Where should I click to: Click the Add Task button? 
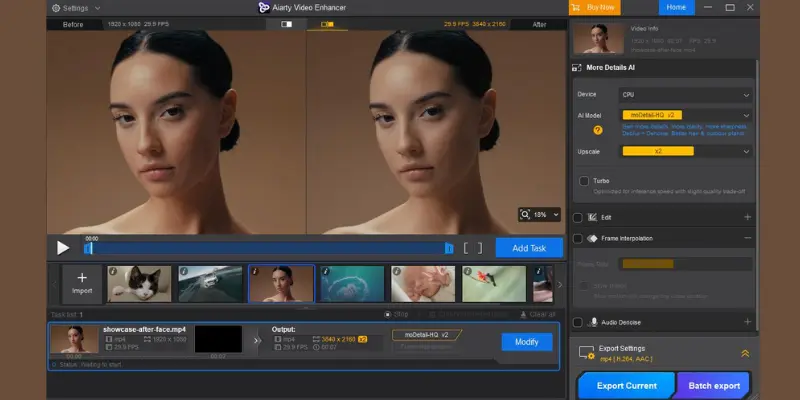pyautogui.click(x=529, y=248)
